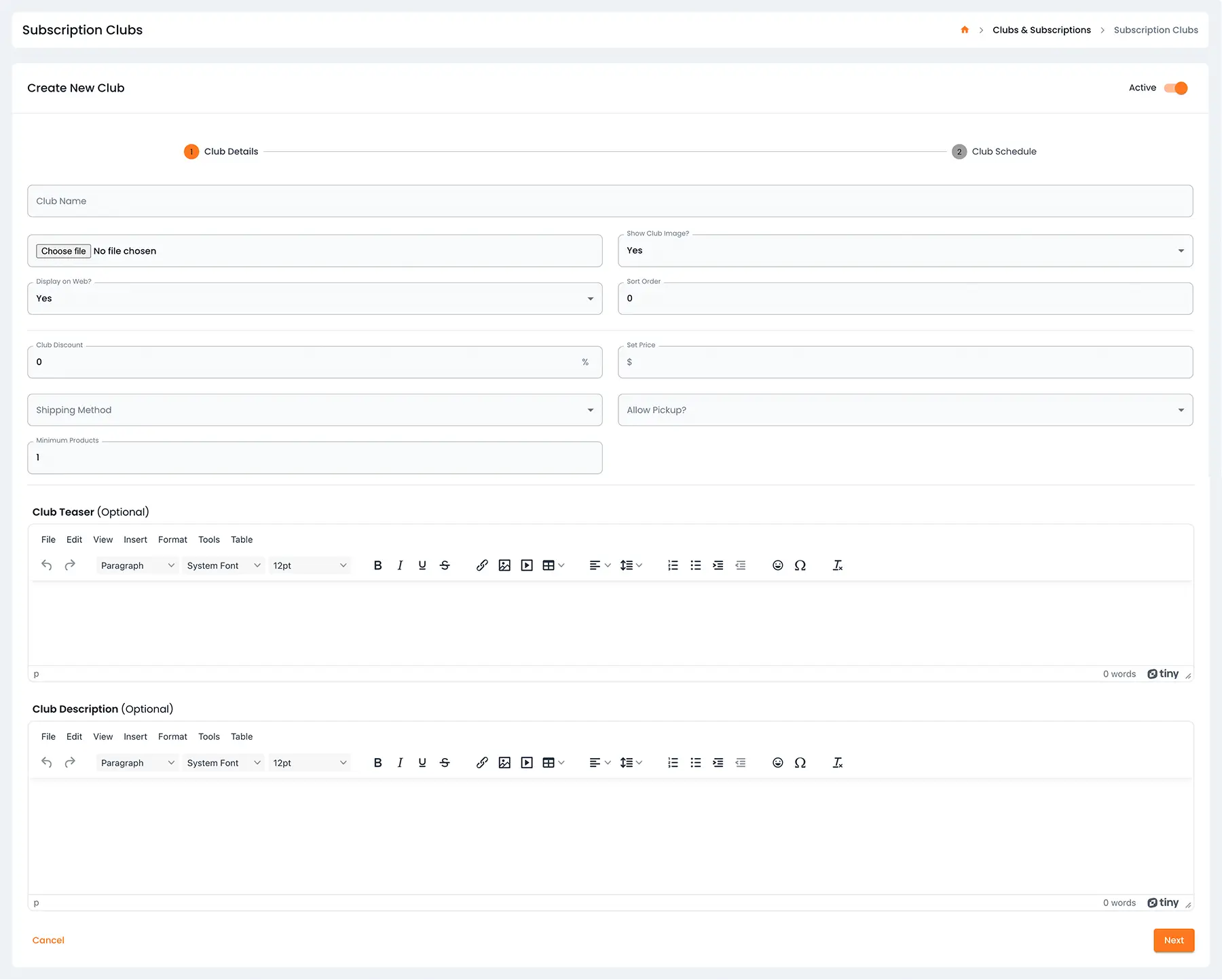
Task: Click Italic in Club Teaser editor
Action: tap(401, 565)
